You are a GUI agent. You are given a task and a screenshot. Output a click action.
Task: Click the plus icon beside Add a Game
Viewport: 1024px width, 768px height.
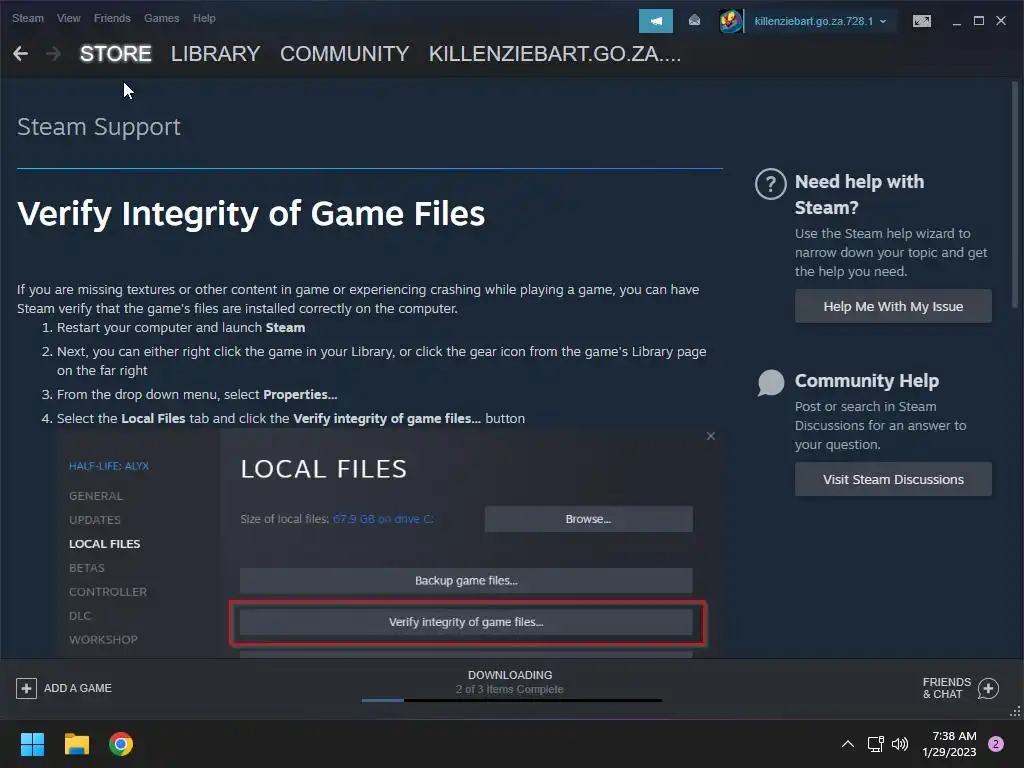pos(26,688)
